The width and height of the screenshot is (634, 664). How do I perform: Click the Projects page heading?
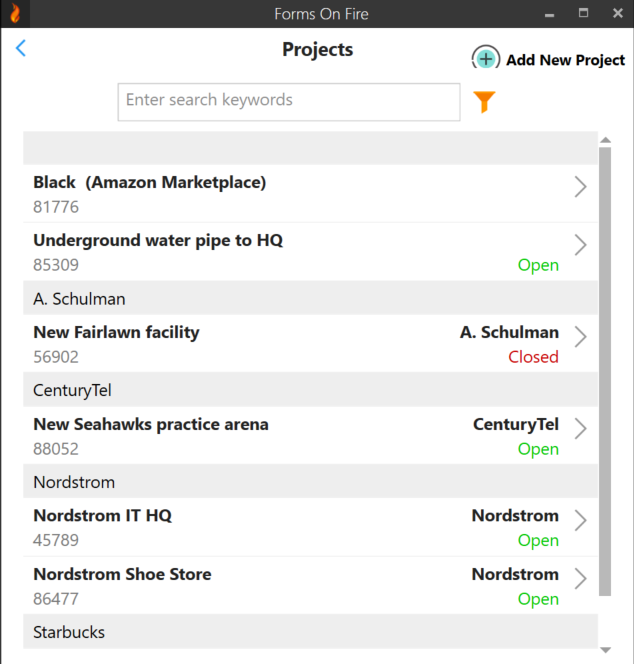coord(318,50)
